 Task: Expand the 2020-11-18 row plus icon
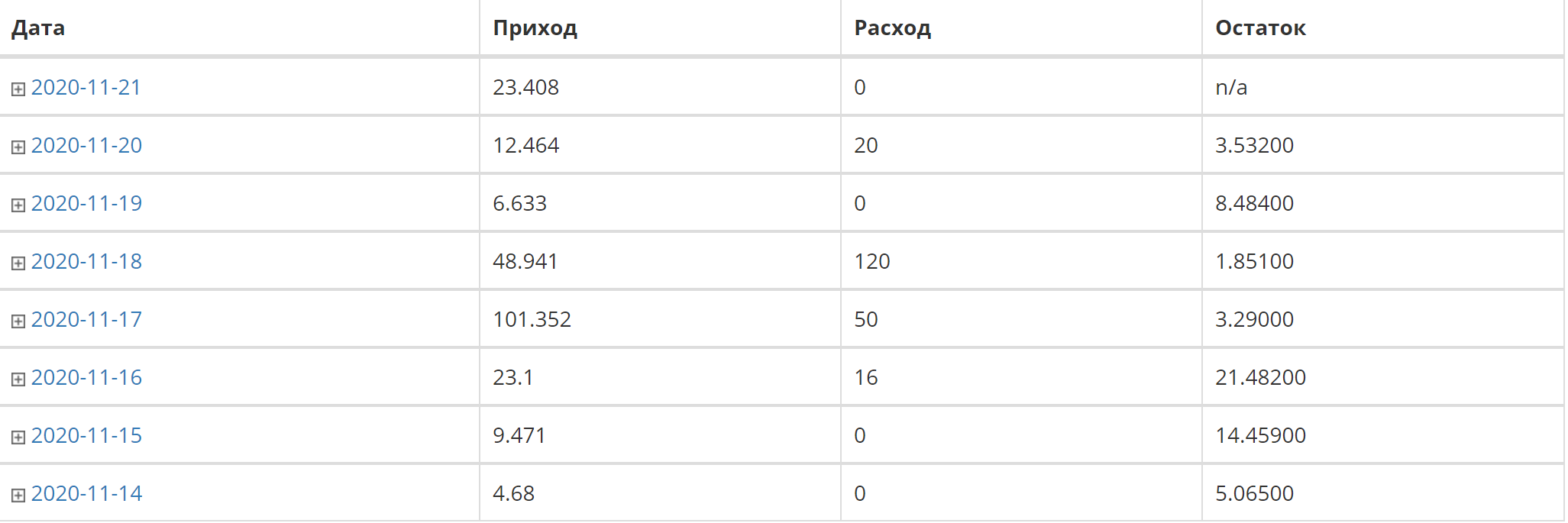coord(18,263)
